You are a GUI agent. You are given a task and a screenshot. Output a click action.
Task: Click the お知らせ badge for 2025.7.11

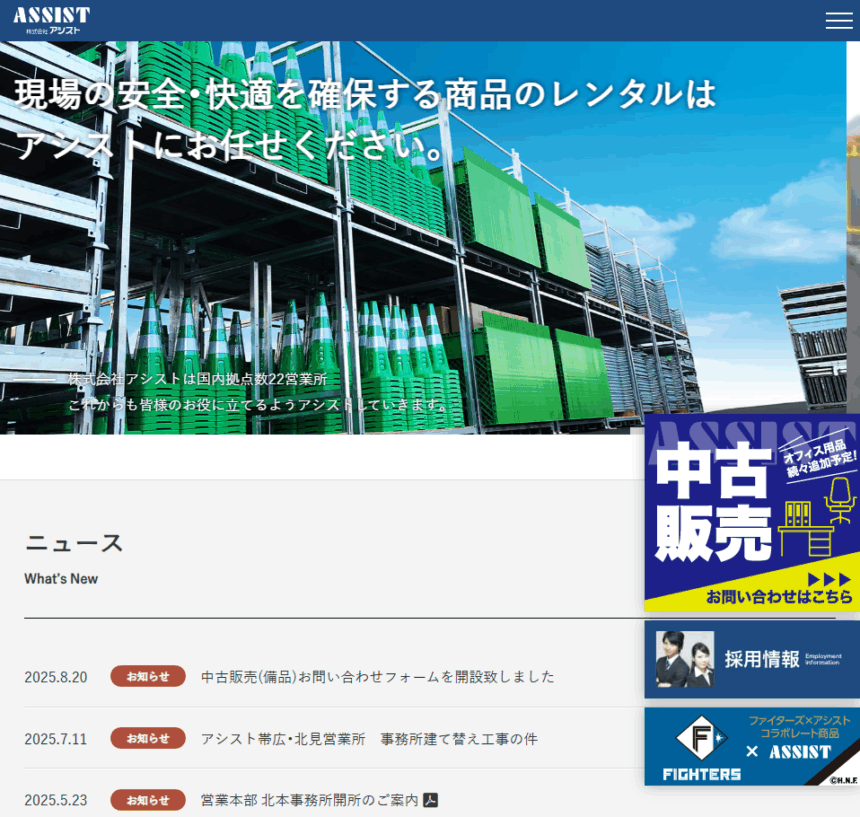point(148,738)
